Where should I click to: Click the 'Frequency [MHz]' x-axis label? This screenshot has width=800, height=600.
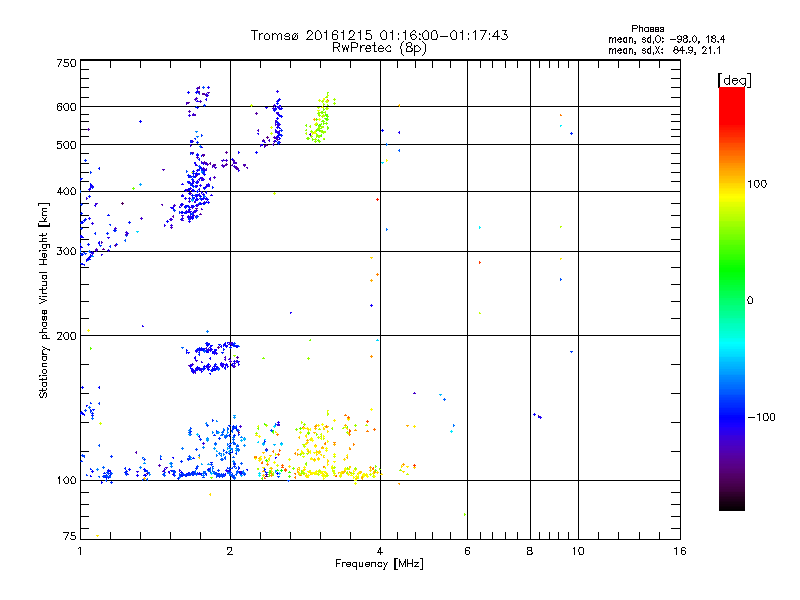379,564
